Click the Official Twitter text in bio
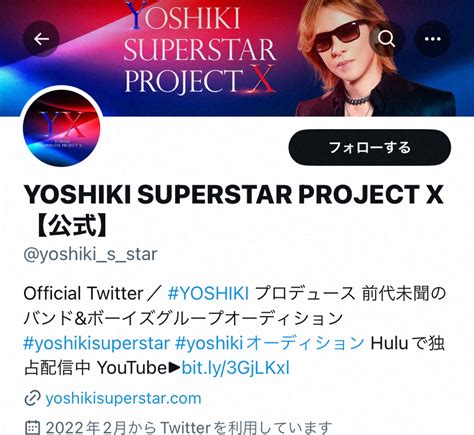474x435 pixels. point(83,294)
